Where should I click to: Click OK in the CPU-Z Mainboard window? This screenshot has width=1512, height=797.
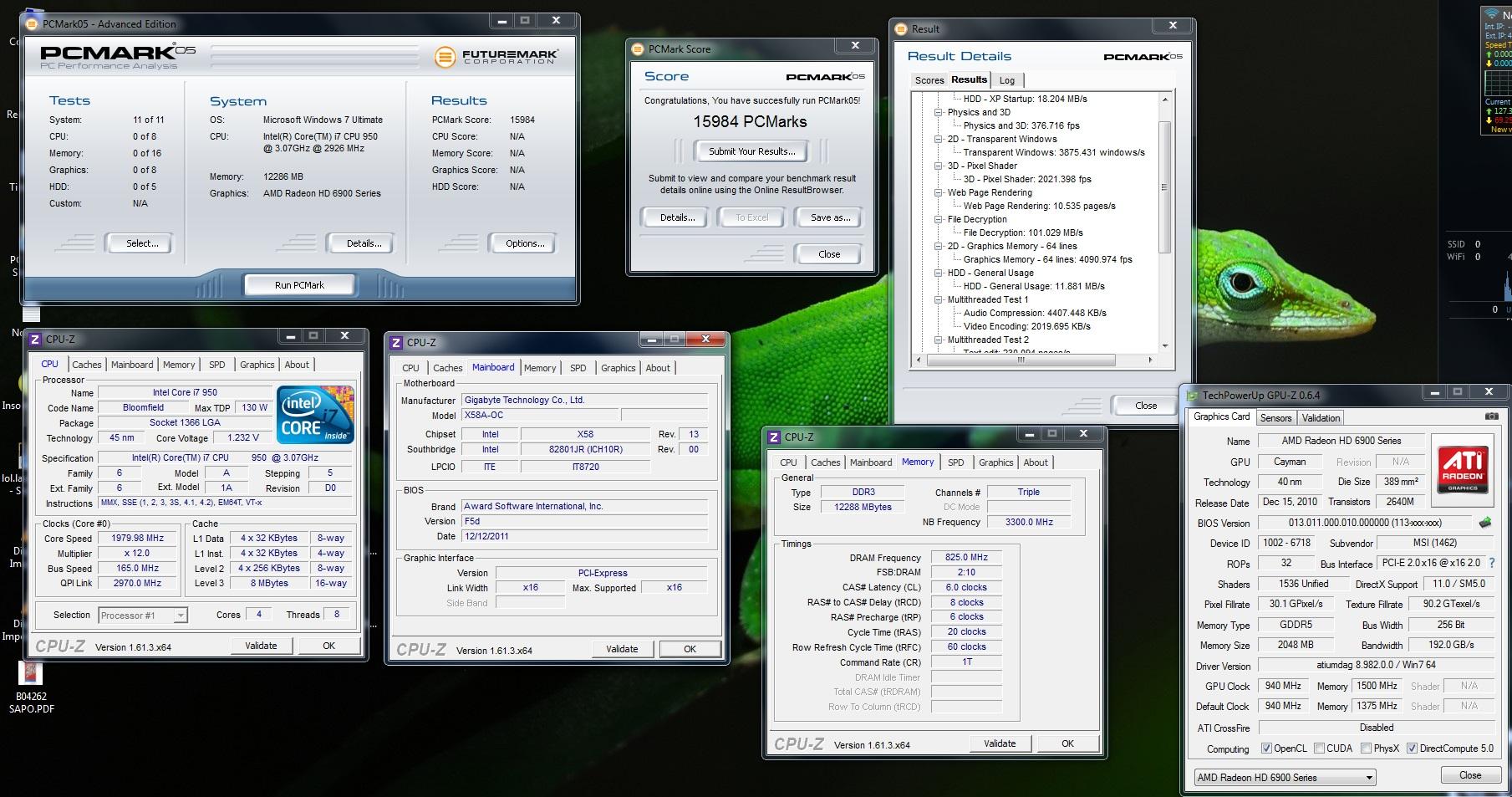690,649
